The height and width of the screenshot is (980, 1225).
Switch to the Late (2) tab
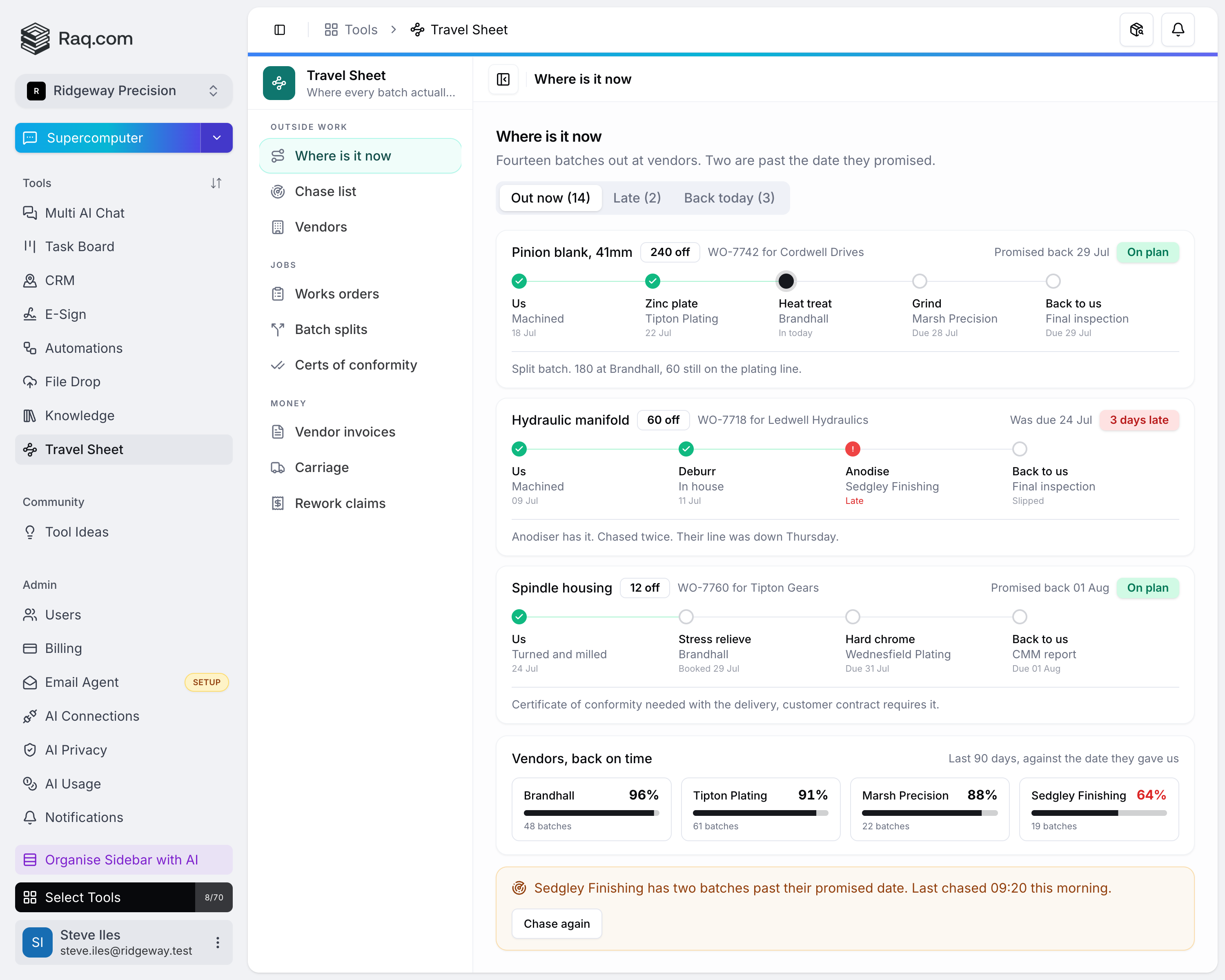coord(637,198)
